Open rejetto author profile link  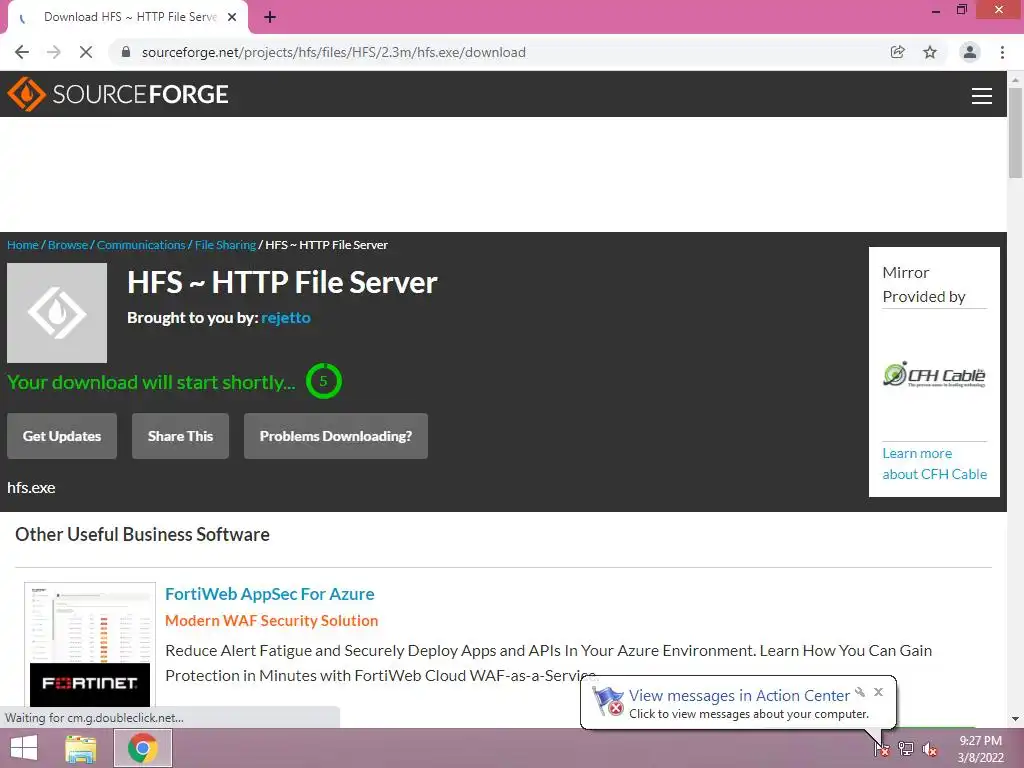pos(286,318)
